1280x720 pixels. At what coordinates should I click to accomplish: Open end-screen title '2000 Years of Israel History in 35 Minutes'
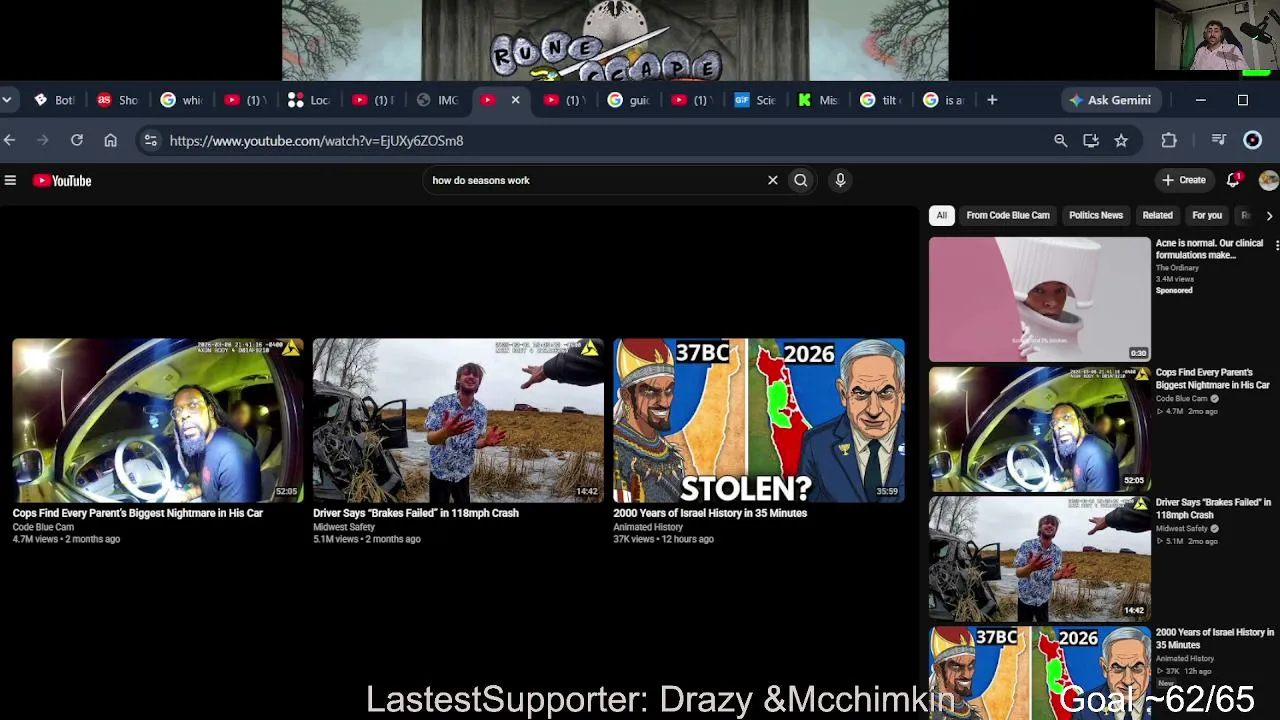point(710,513)
